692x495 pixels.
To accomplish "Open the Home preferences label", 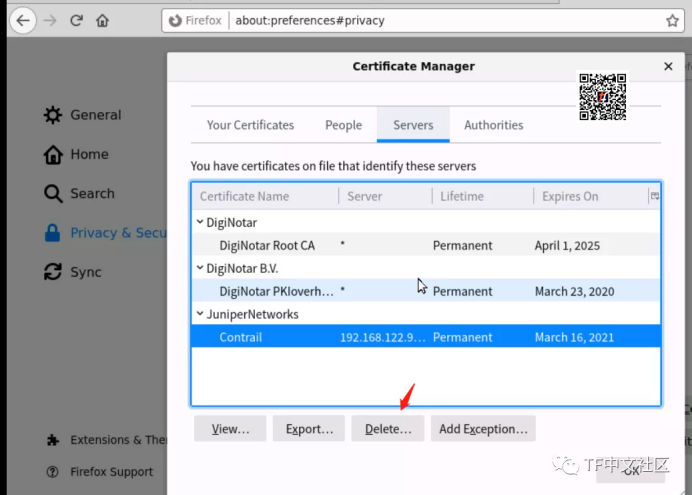I will click(90, 154).
